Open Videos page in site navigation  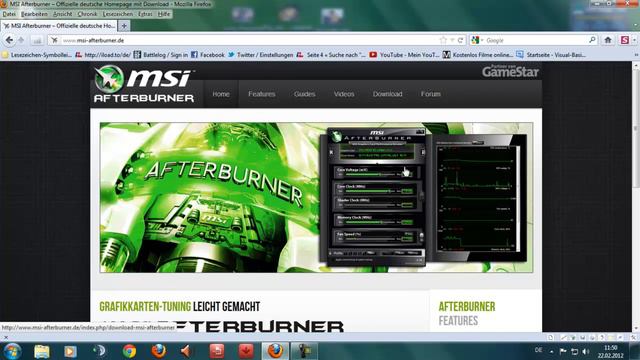pos(344,94)
